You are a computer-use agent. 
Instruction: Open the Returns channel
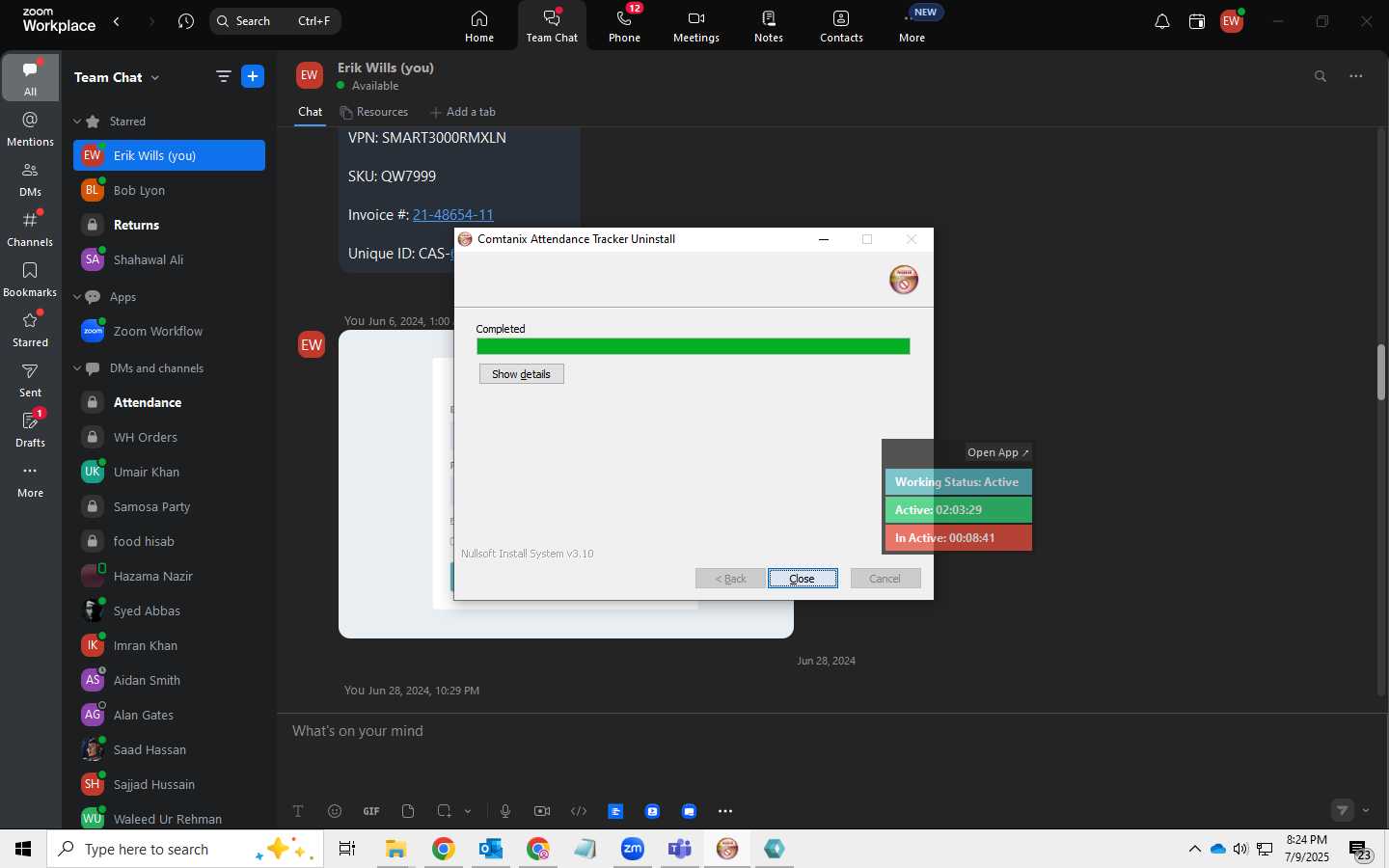pyautogui.click(x=169, y=225)
